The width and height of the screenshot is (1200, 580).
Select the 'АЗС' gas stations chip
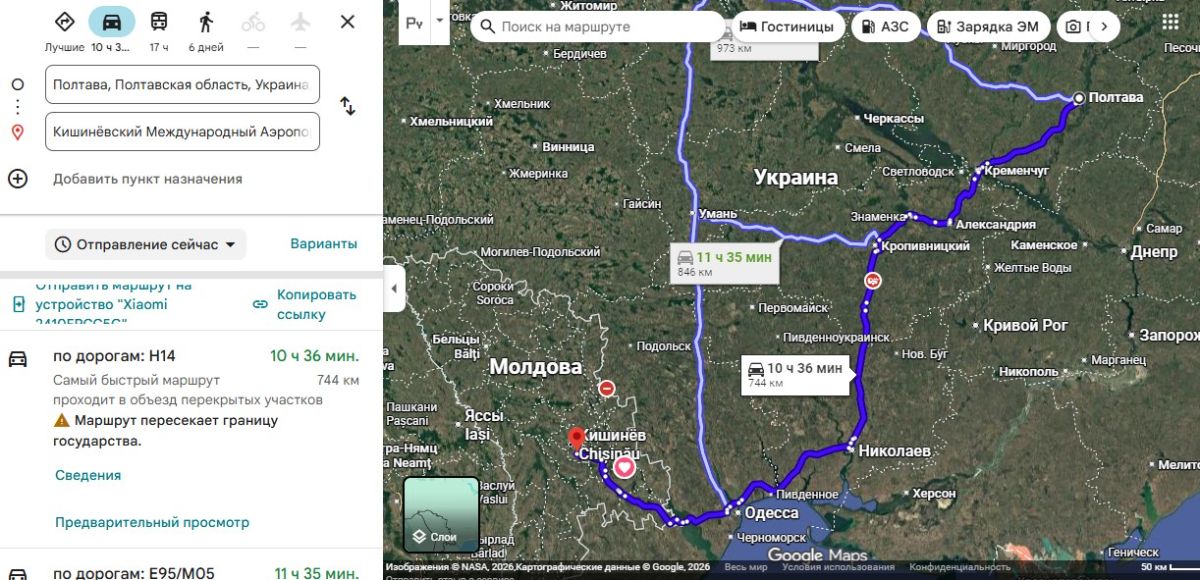[885, 27]
